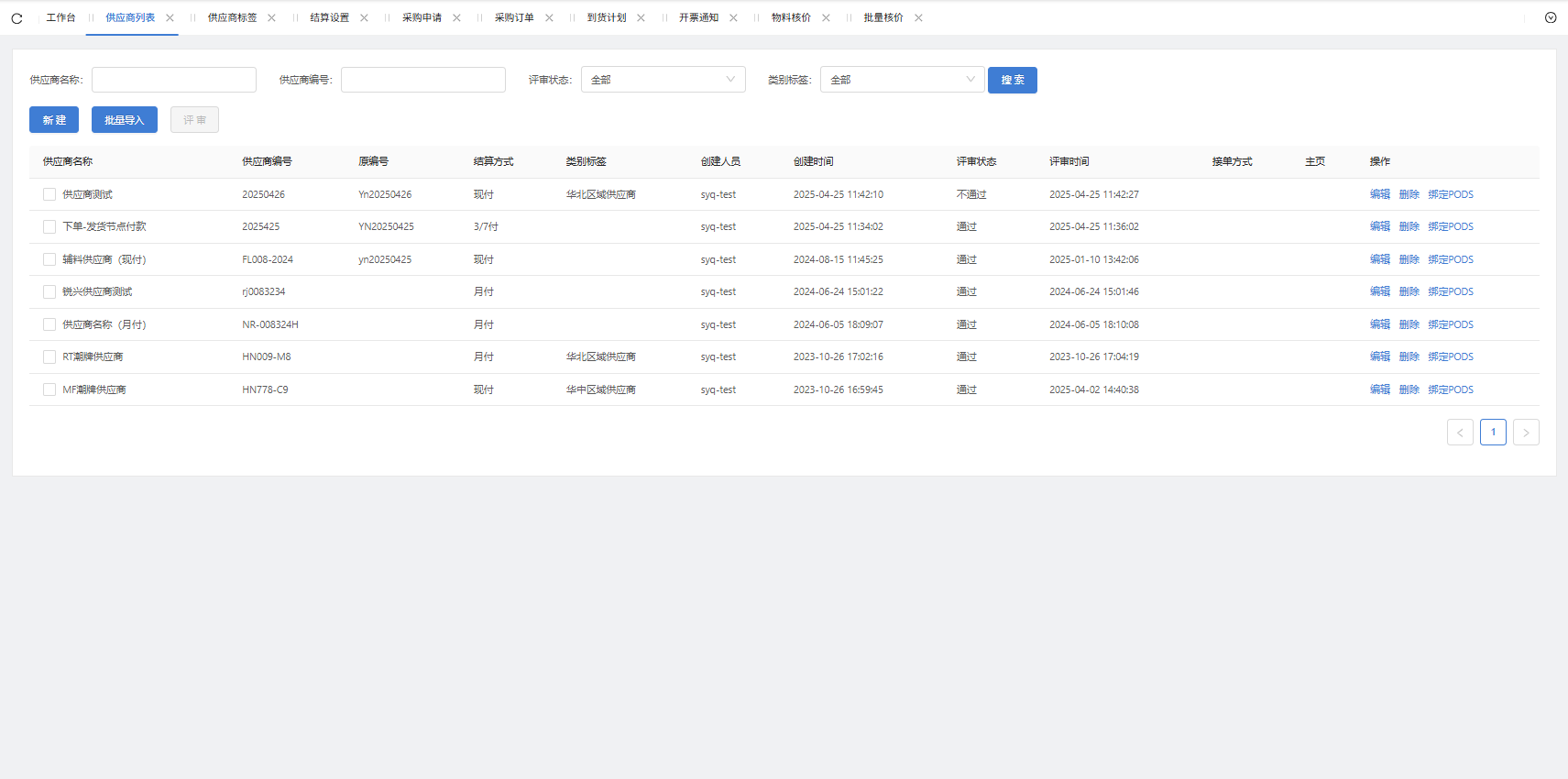Close the 开票通知 tab
Image resolution: width=1568 pixels, height=779 pixels.
pos(733,17)
